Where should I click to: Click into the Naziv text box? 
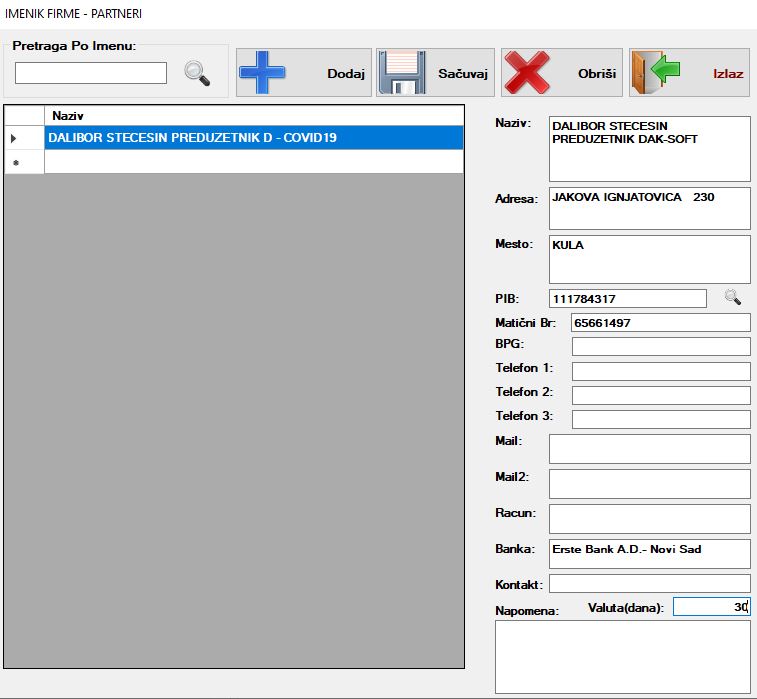coord(649,149)
